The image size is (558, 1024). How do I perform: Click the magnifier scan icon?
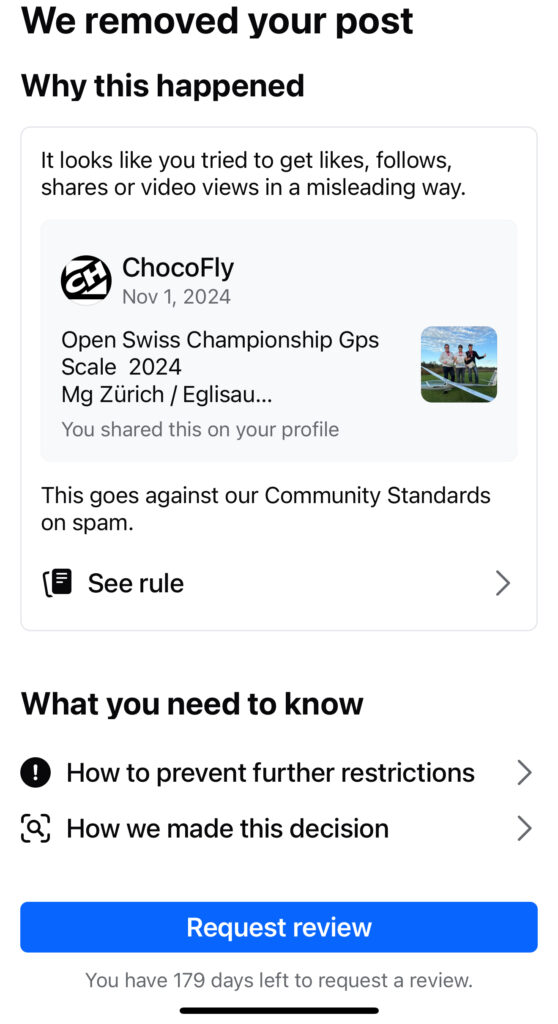[35, 828]
